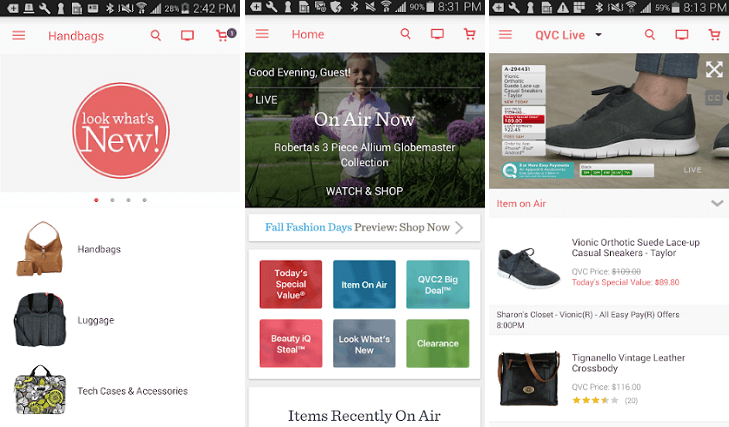Tap Clearance tile
Viewport: 729px width, 427px height.
(x=437, y=343)
